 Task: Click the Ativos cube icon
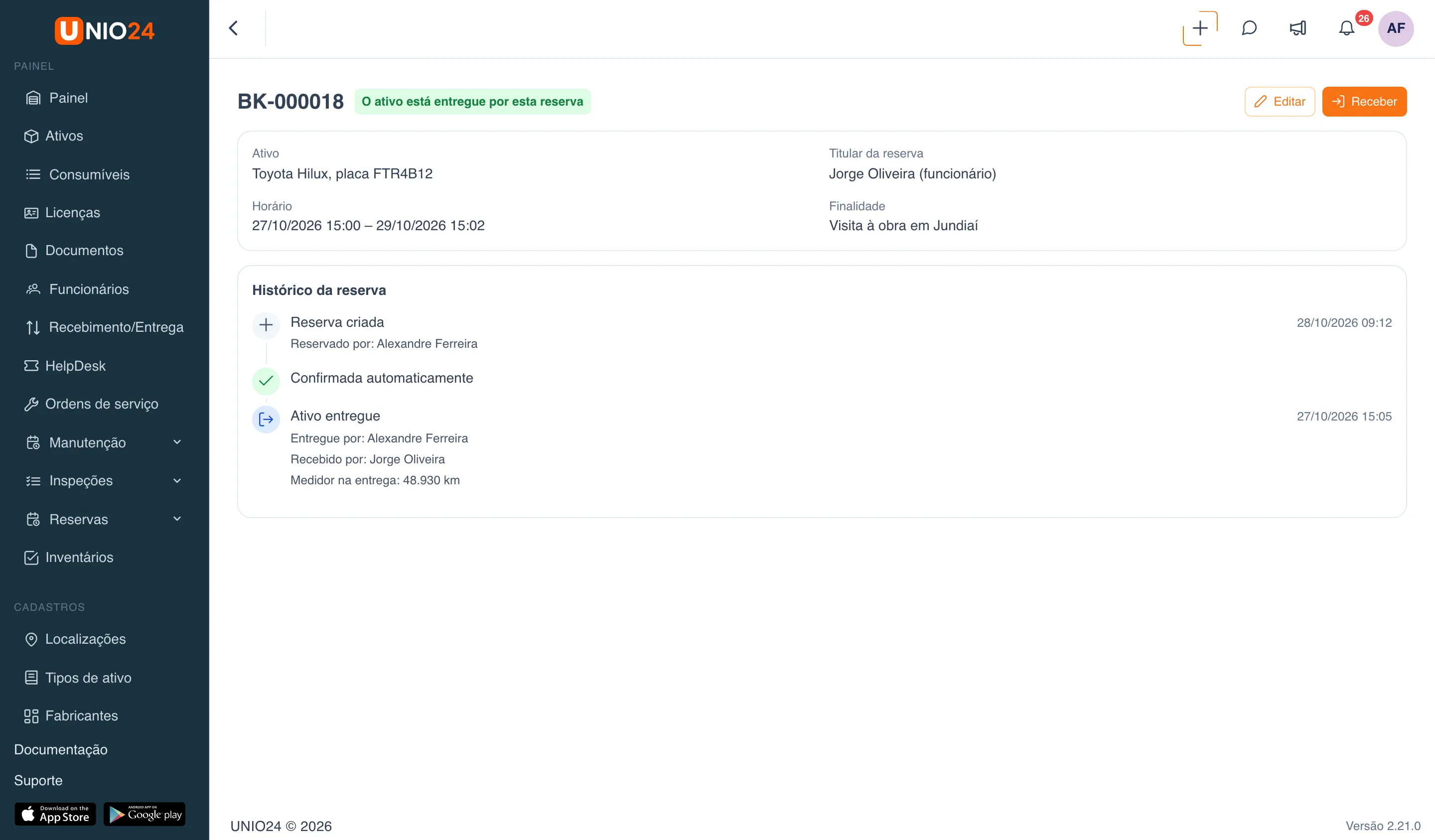coord(31,136)
